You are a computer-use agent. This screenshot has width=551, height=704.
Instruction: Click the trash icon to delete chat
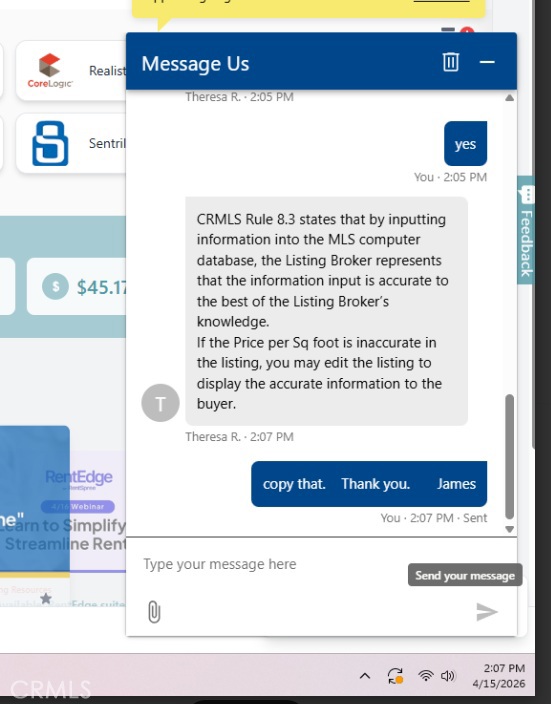pos(450,62)
